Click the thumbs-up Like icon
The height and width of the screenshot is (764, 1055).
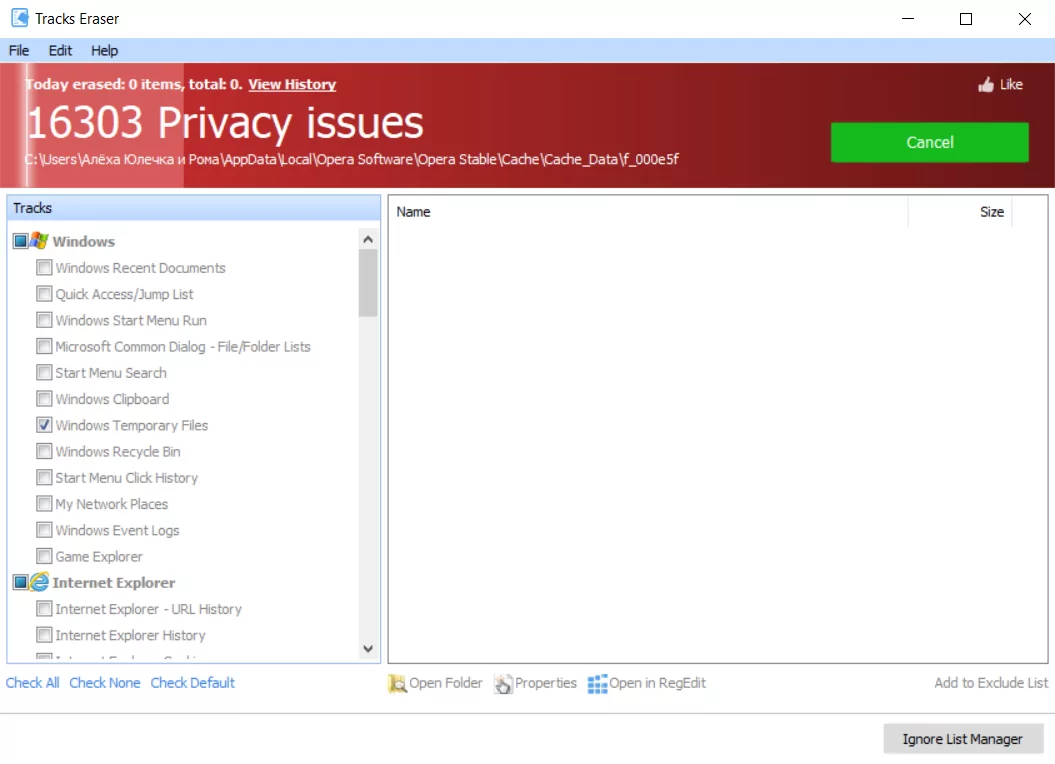[986, 84]
